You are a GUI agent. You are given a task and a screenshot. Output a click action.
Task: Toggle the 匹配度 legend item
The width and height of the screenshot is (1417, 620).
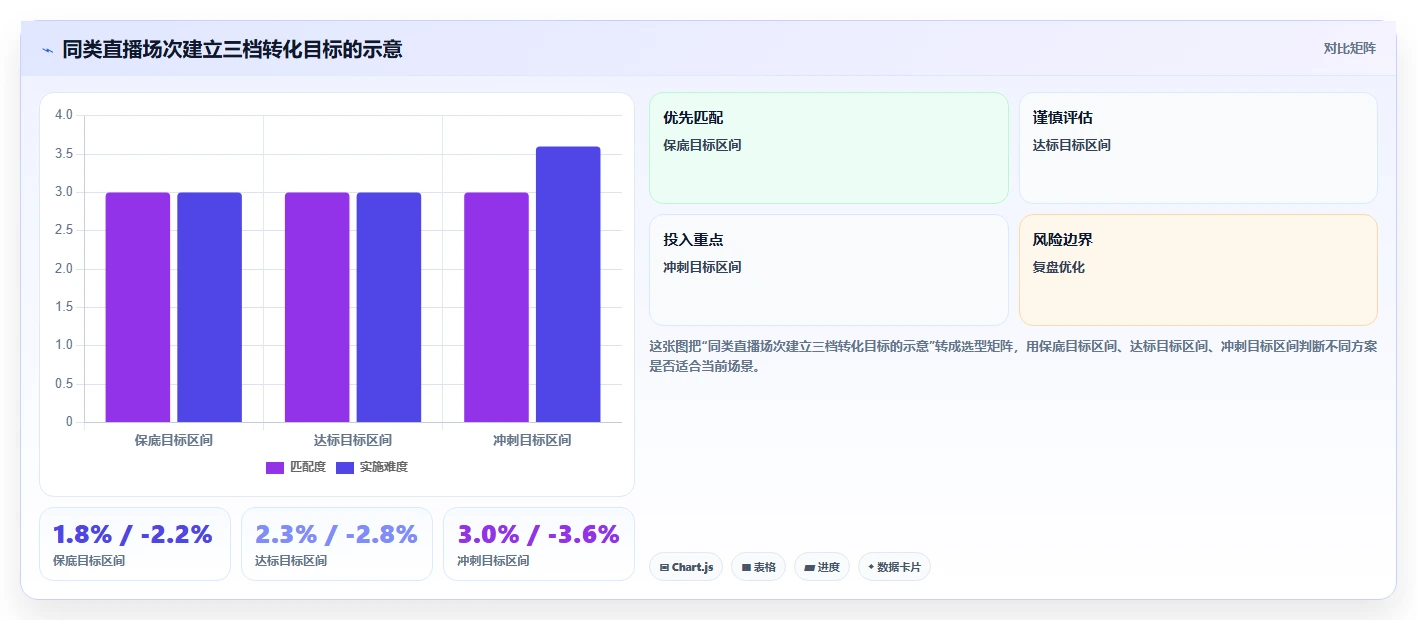tap(296, 467)
